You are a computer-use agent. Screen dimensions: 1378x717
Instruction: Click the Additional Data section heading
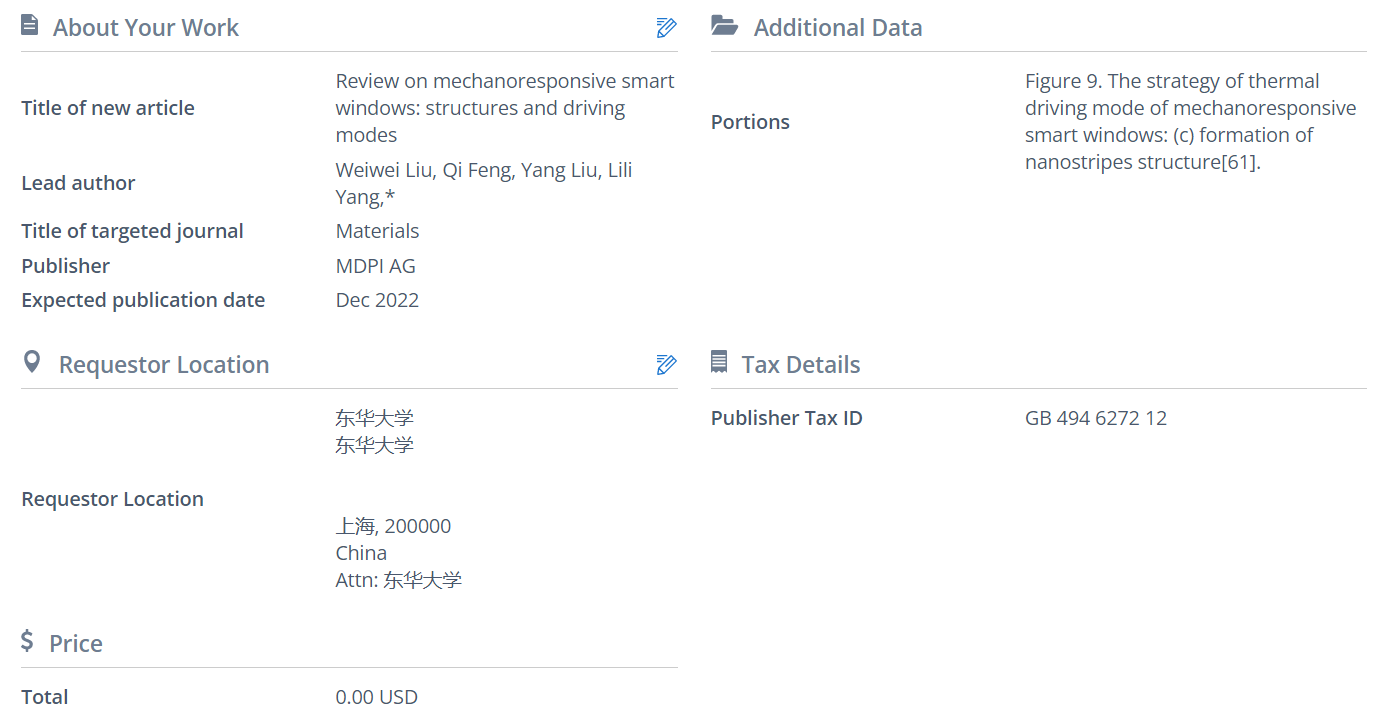click(x=837, y=28)
